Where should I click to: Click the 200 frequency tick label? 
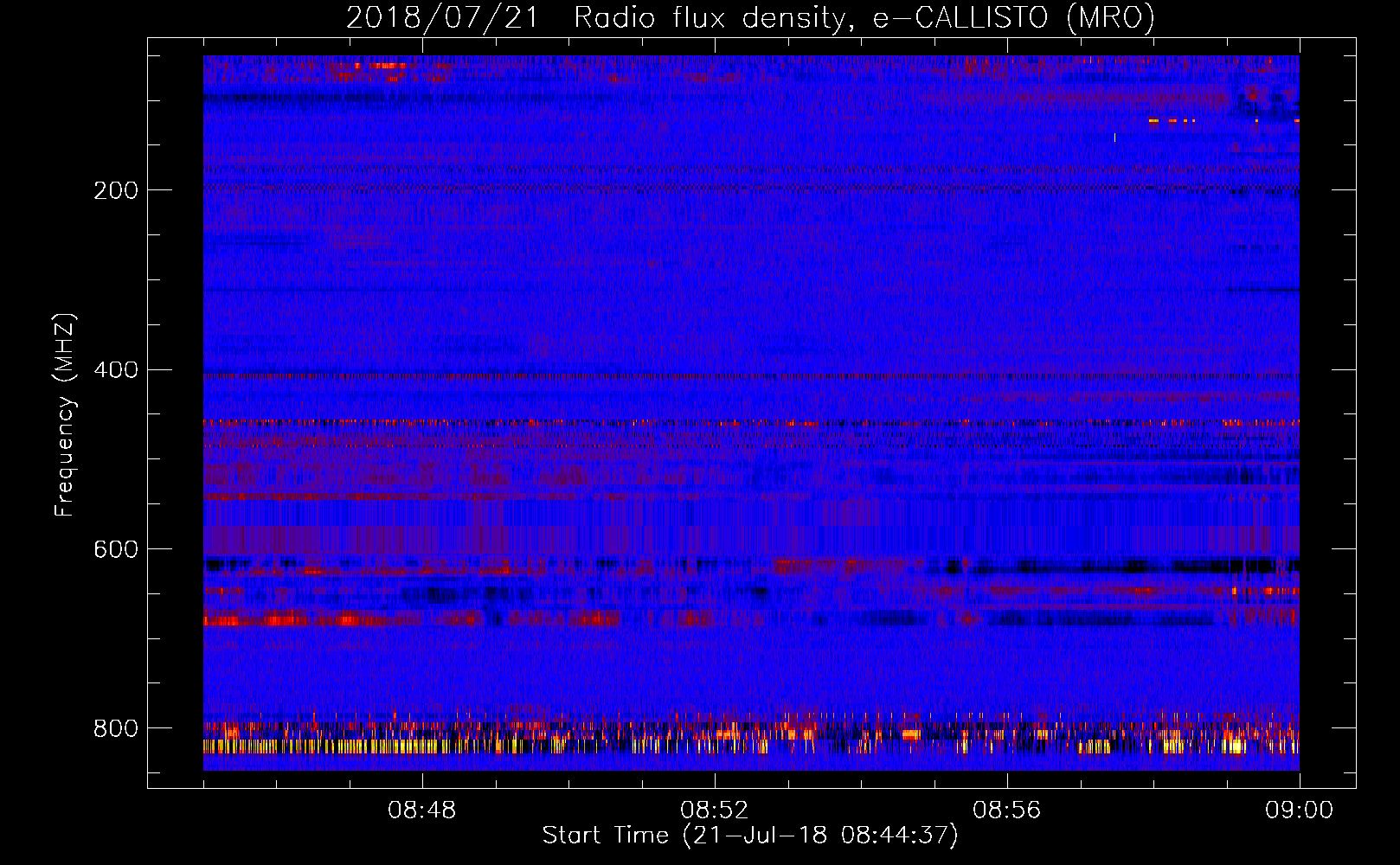coord(116,190)
